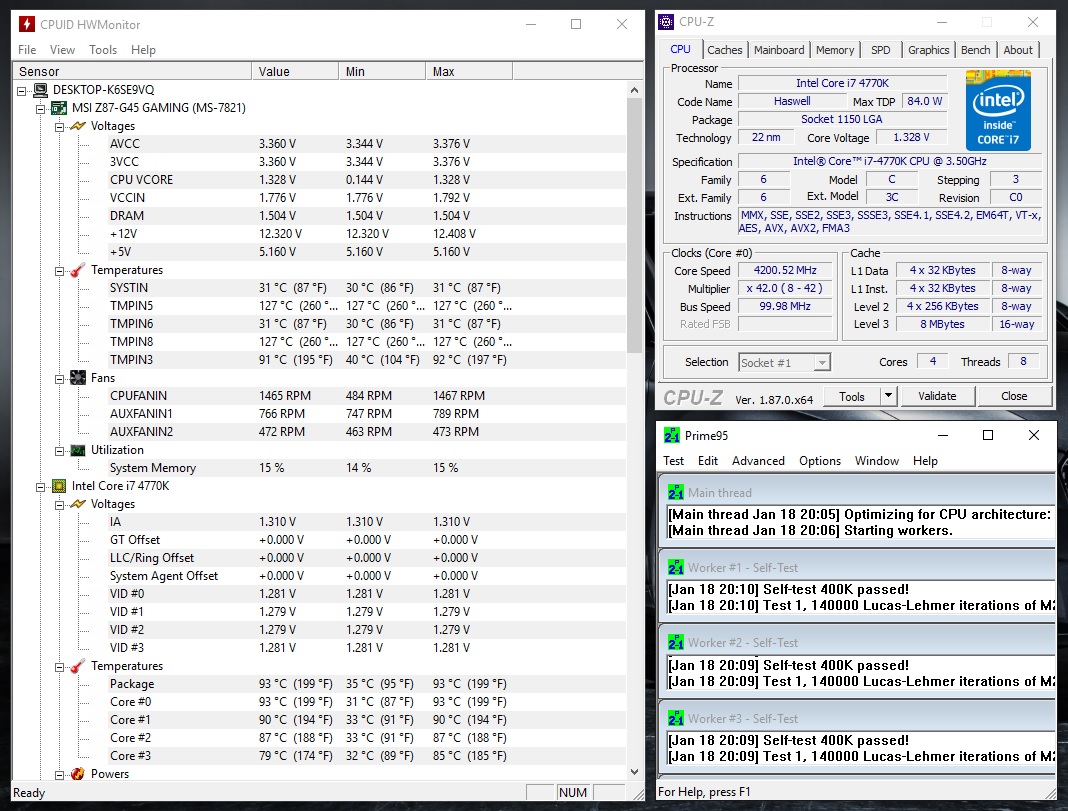Click the Main thread window icon in Prime95
Screen dimensions: 1068x811
[676, 492]
